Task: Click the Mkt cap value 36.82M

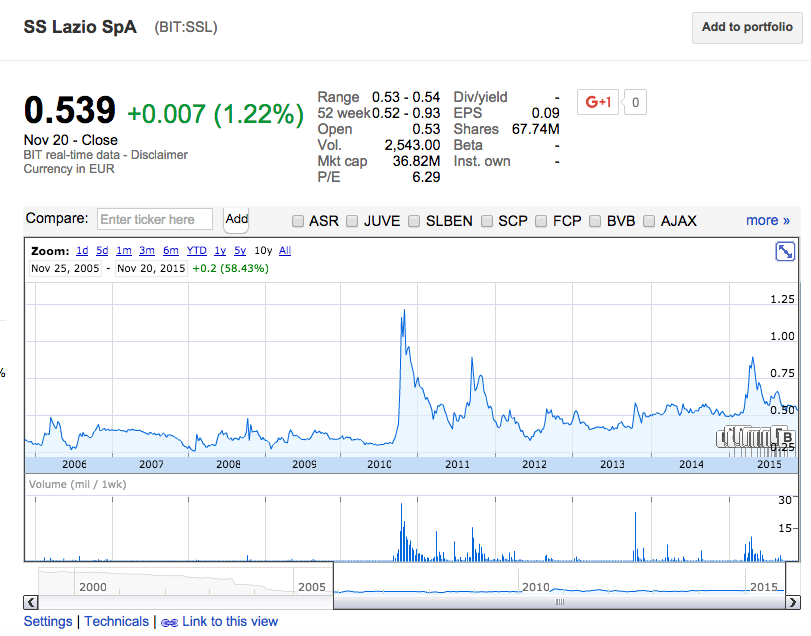Action: tap(416, 161)
